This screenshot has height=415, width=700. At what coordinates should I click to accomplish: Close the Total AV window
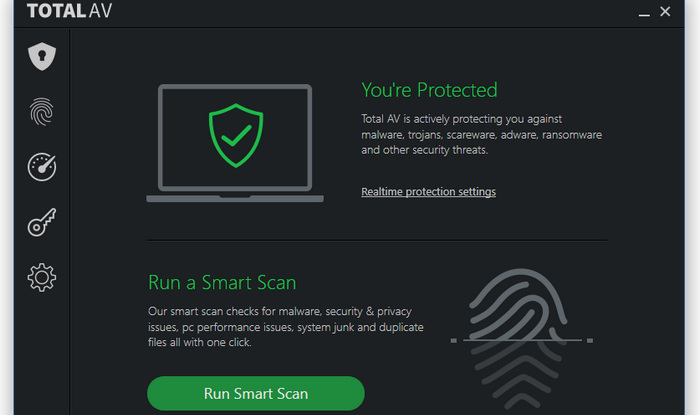tap(665, 12)
